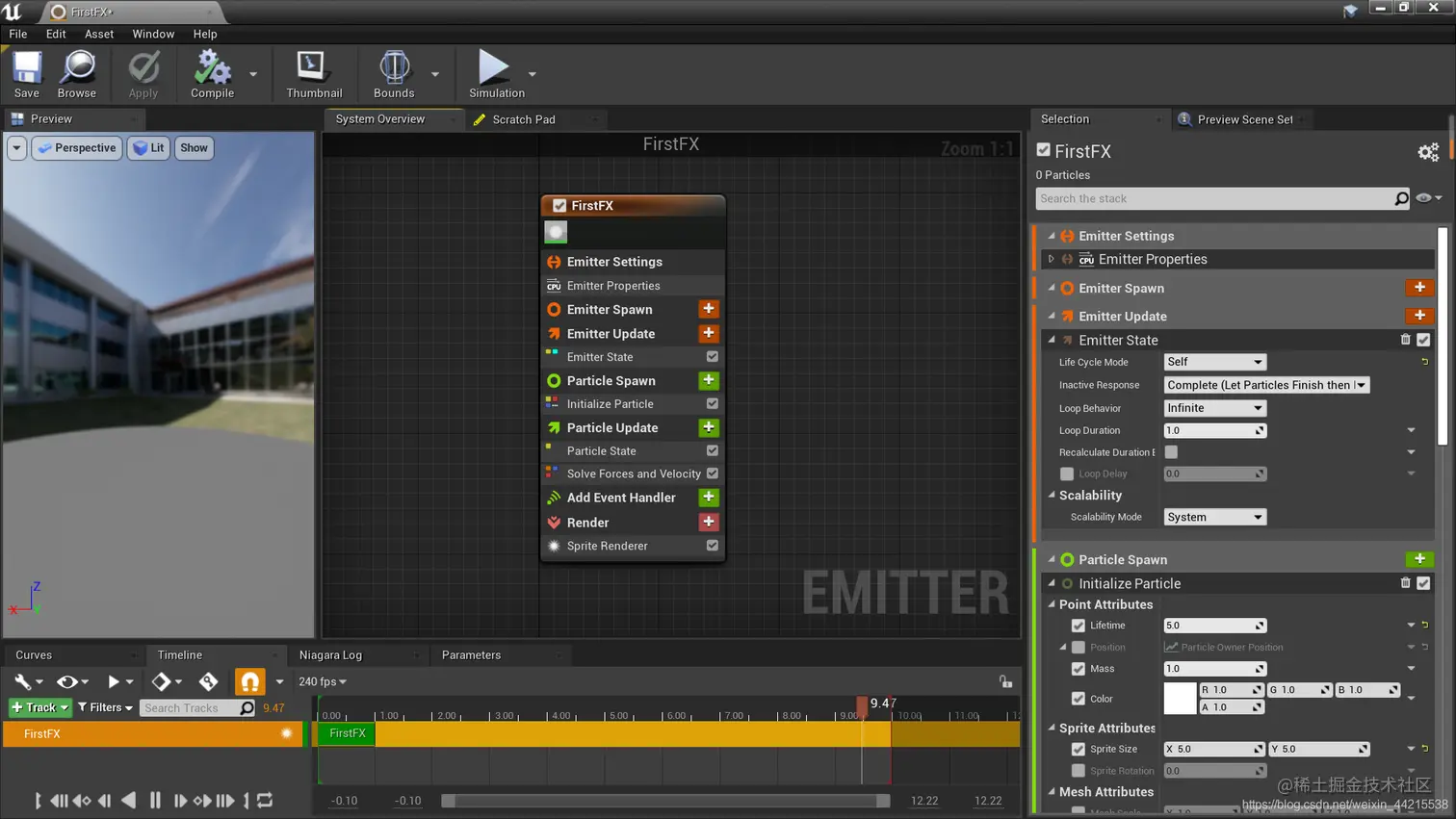Add a module to Particle Spawn in node

tap(709, 380)
